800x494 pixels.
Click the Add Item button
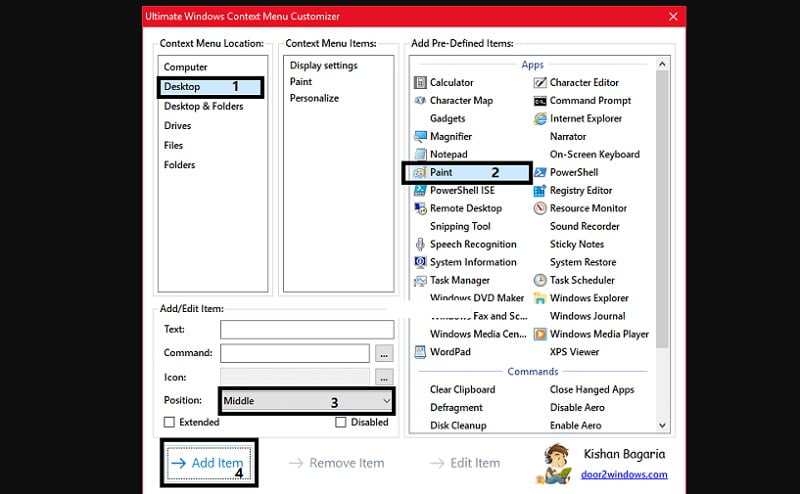(x=209, y=463)
